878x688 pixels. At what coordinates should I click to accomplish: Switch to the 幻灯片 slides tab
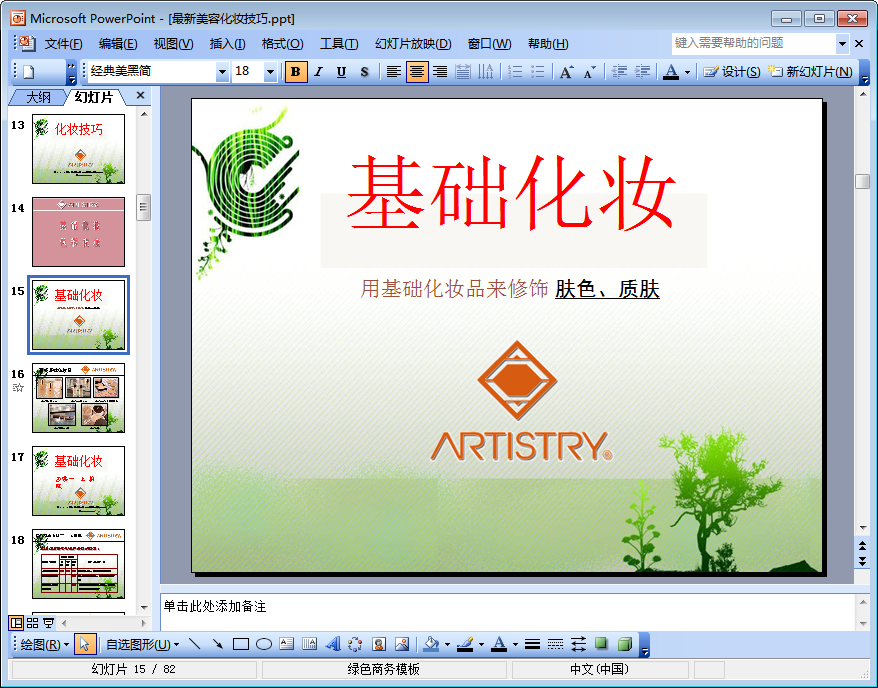pos(94,97)
